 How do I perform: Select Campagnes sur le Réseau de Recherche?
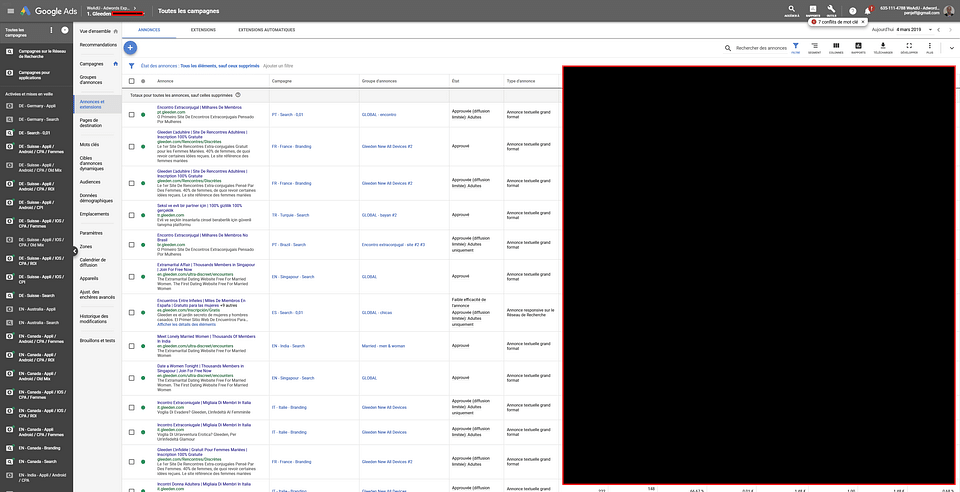pos(42,54)
